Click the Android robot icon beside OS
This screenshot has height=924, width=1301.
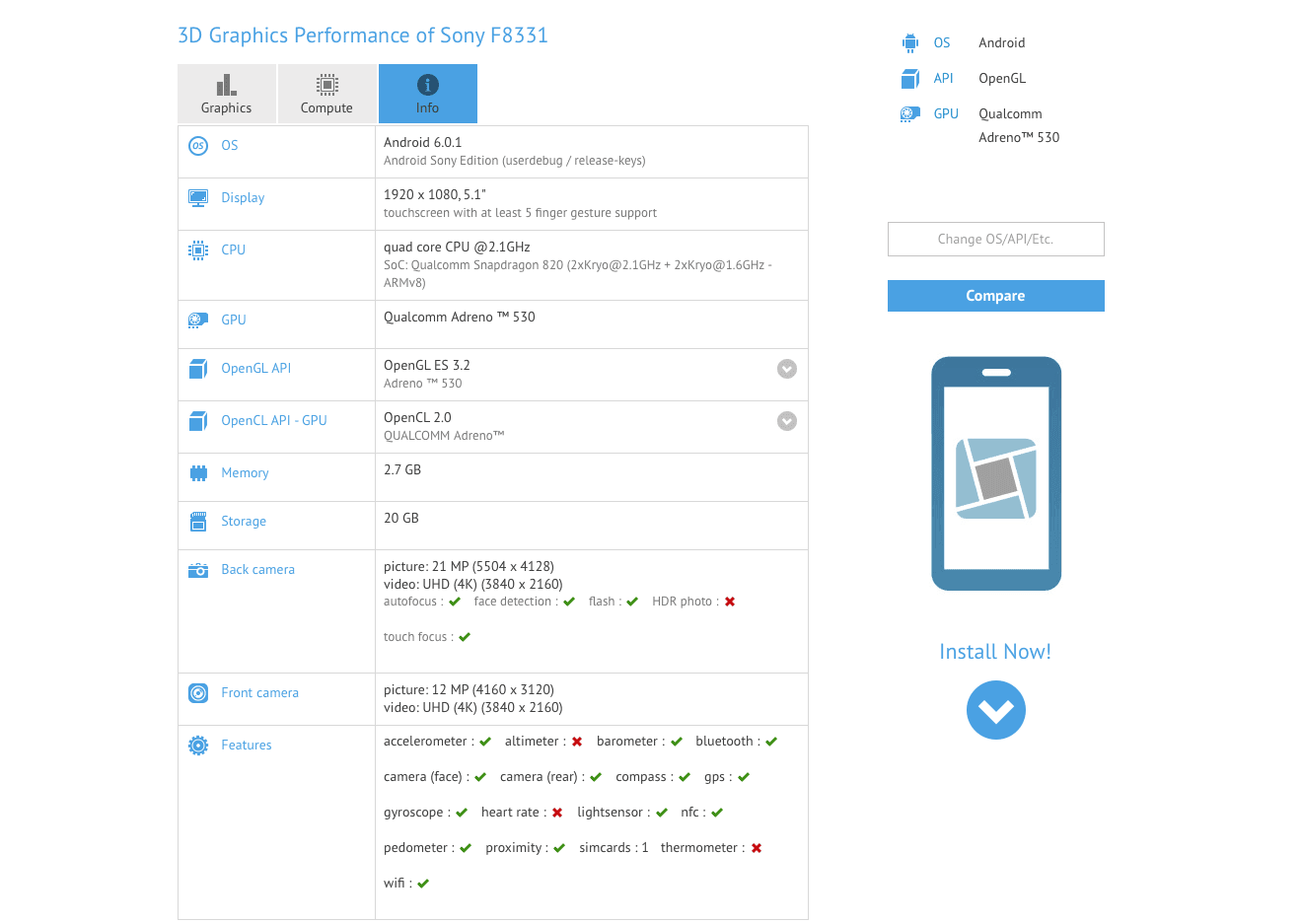909,42
